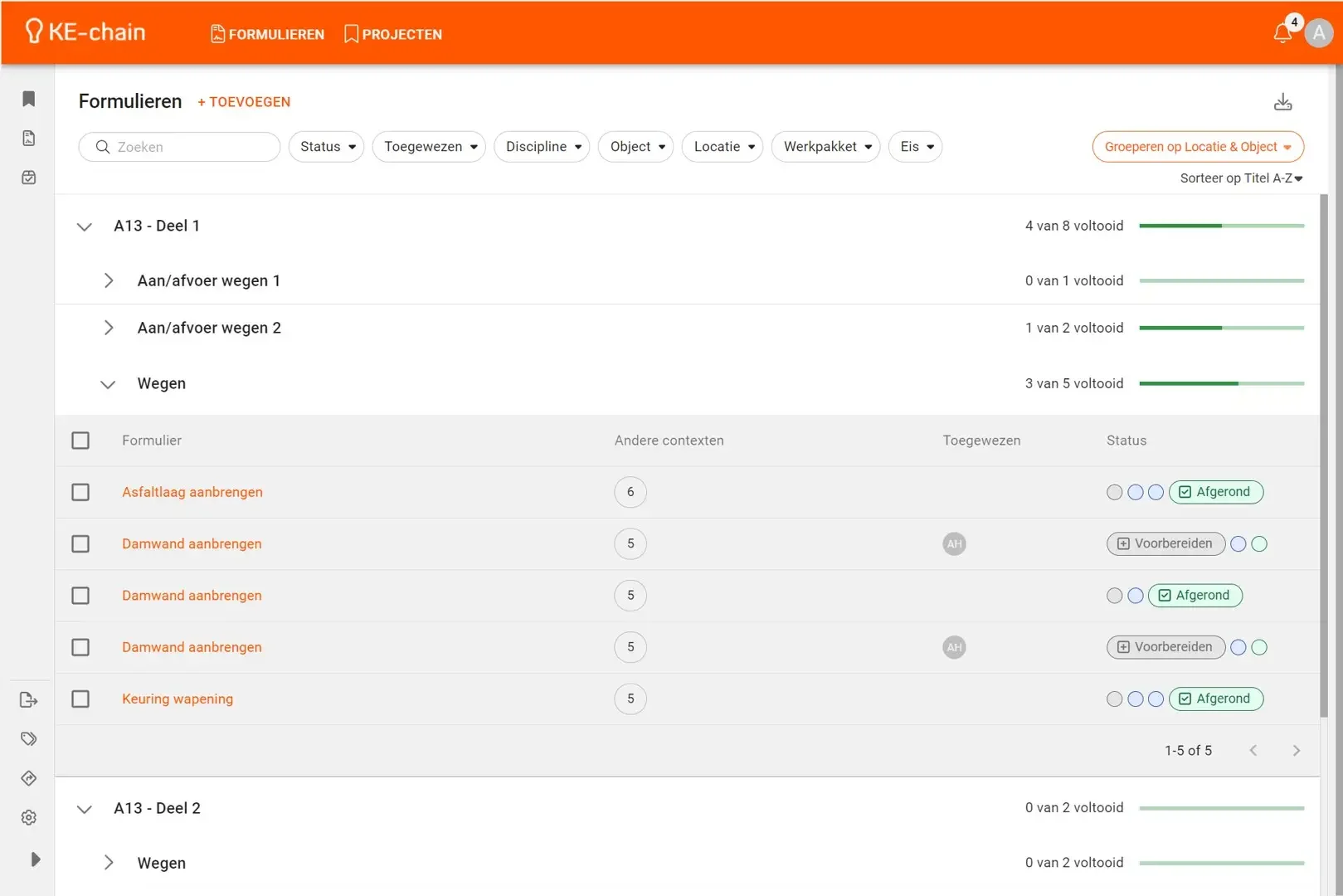The width and height of the screenshot is (1343, 896).
Task: Click the tags icon in the sidebar
Action: (29, 739)
